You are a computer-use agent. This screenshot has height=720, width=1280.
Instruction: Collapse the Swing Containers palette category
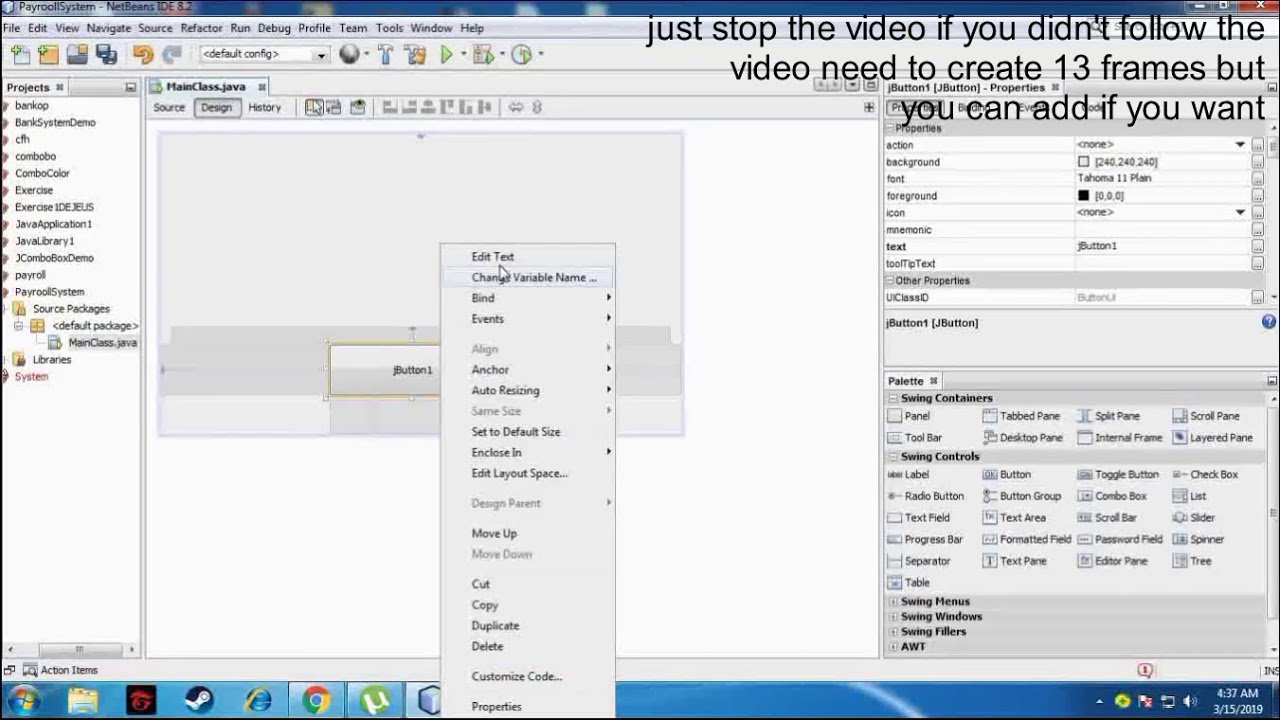click(892, 398)
